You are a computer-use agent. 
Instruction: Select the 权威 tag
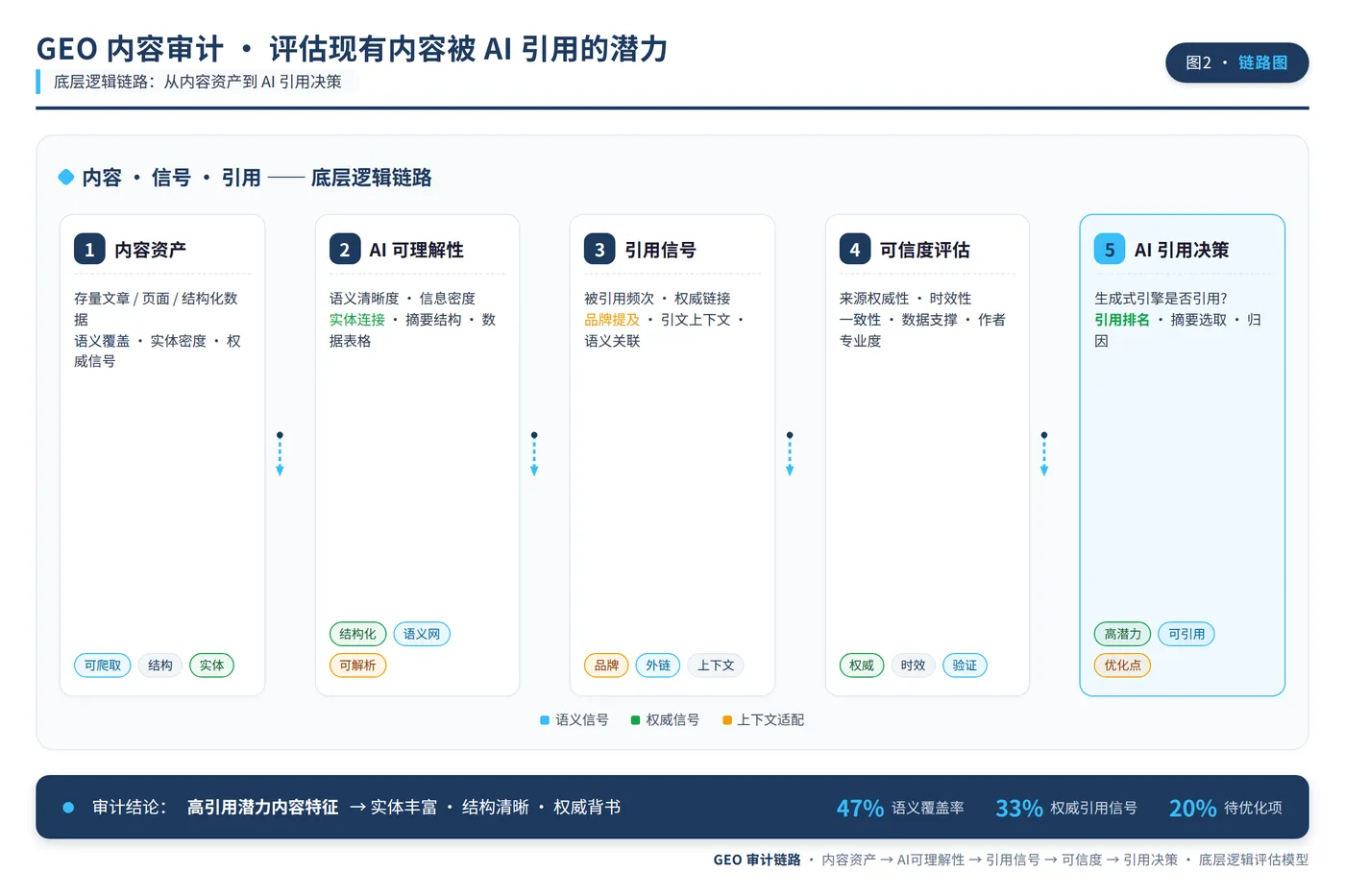pyautogui.click(x=863, y=666)
